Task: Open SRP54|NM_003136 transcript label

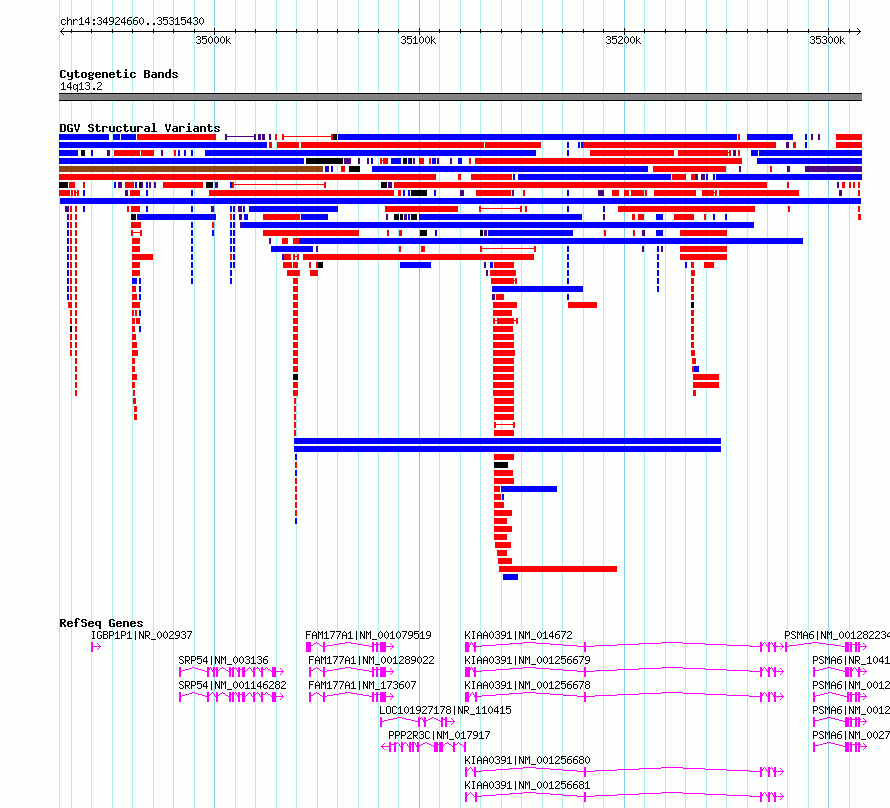Action: [x=223, y=660]
